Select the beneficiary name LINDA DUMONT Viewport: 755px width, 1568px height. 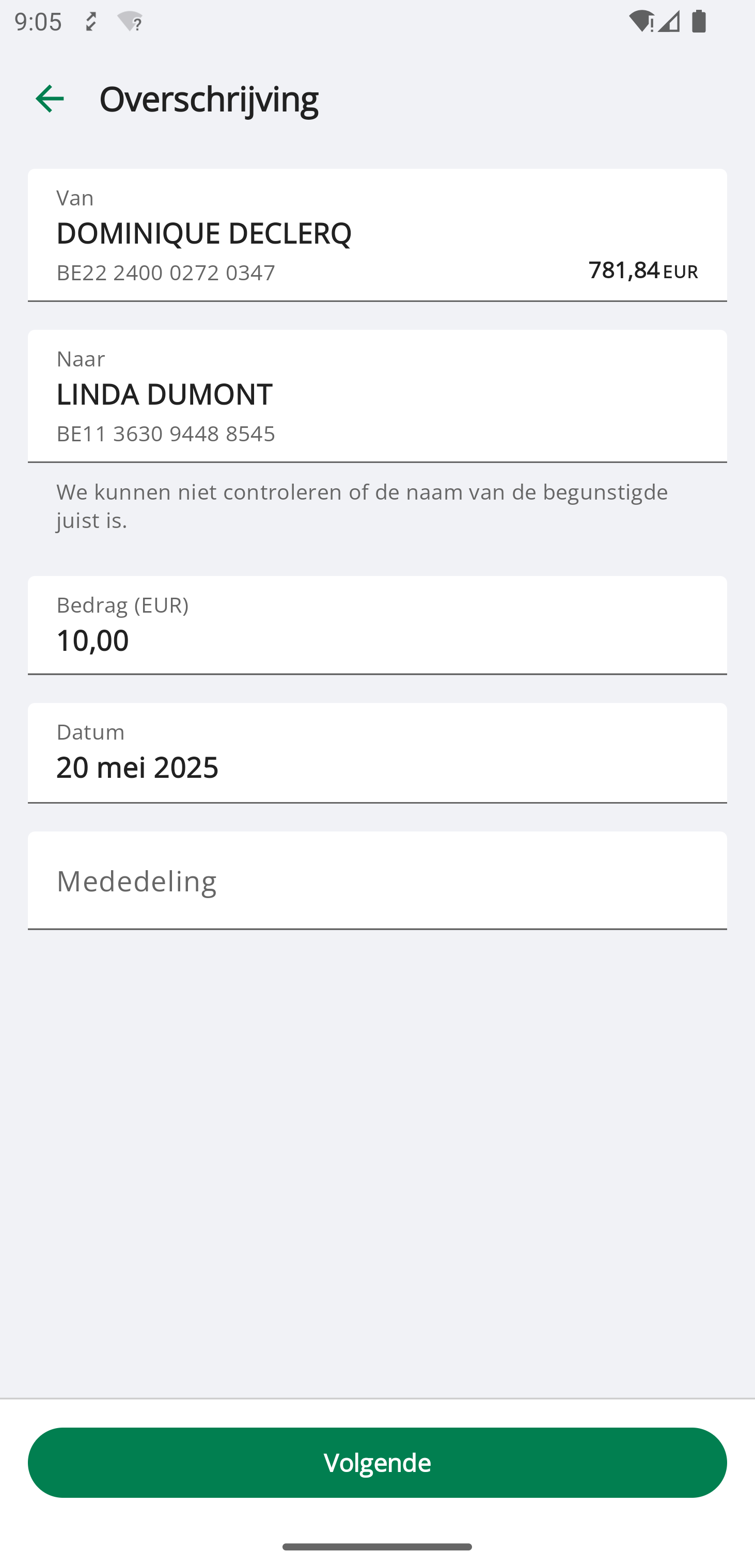[x=164, y=394]
